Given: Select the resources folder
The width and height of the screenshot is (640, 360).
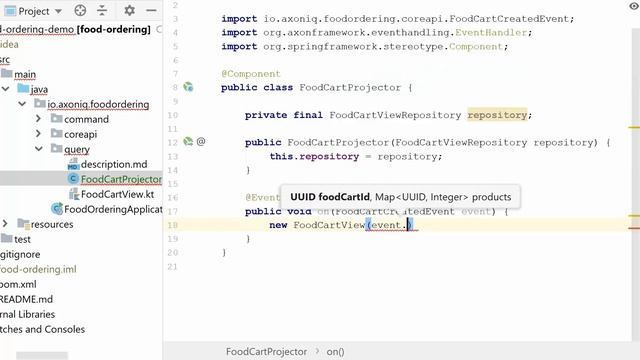Looking at the screenshot, I should (x=52, y=224).
